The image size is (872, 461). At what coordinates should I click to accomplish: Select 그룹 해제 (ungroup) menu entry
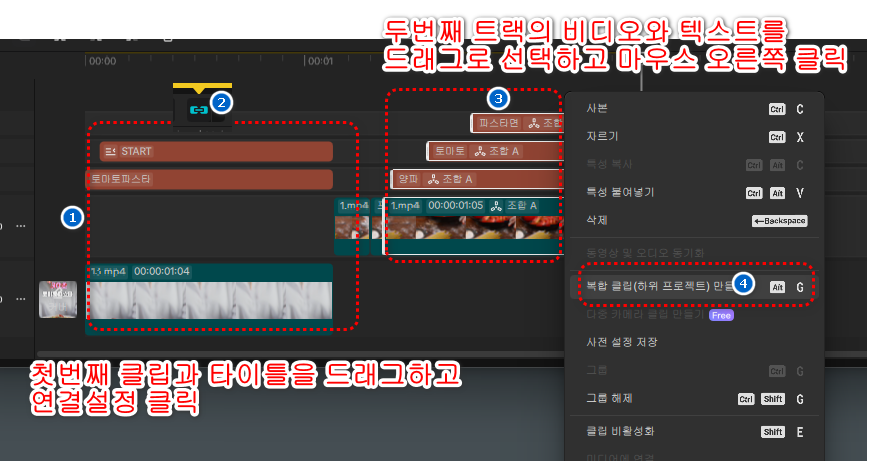coord(607,398)
